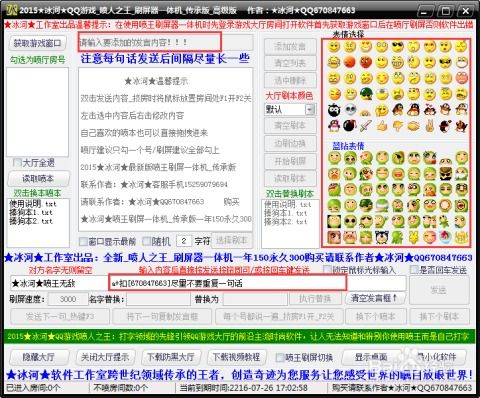Select the handshake emoticon
The width and height of the screenshot is (480, 398).
click(x=414, y=125)
